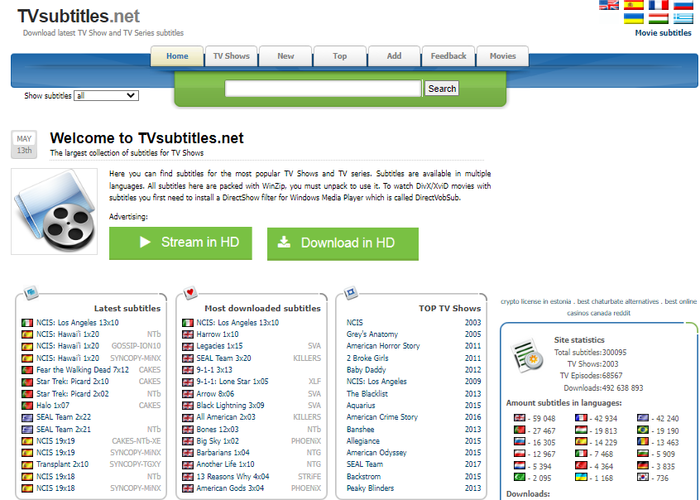Screen dimensions: 700x500
Task: Click the Greek flag beside 42 240
Action: pos(642,418)
